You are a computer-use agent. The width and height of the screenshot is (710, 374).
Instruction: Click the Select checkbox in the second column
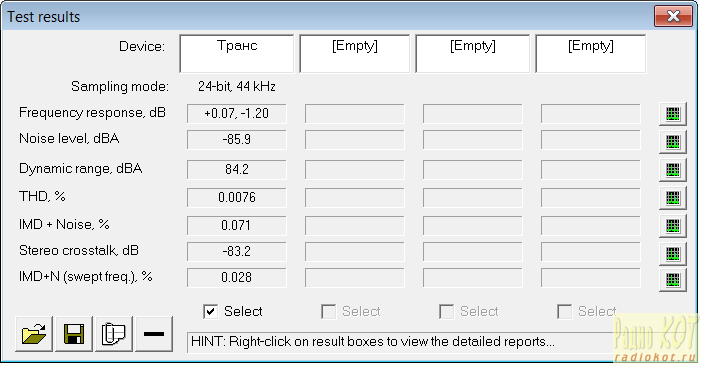tap(328, 312)
